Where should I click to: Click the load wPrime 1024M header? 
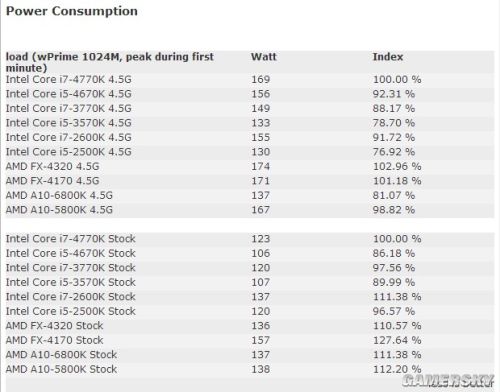[110, 62]
